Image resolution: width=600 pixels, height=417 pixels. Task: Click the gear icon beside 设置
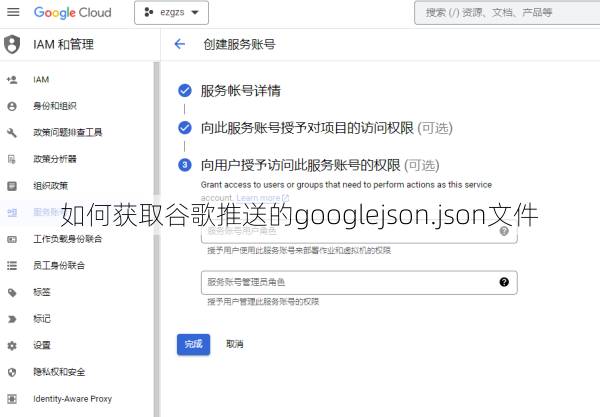click(x=12, y=345)
